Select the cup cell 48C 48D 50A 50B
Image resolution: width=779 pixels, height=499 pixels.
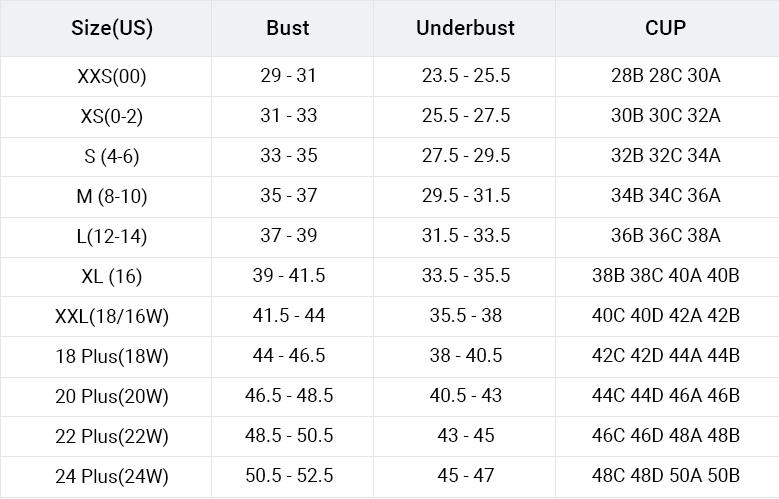pyautogui.click(x=665, y=476)
